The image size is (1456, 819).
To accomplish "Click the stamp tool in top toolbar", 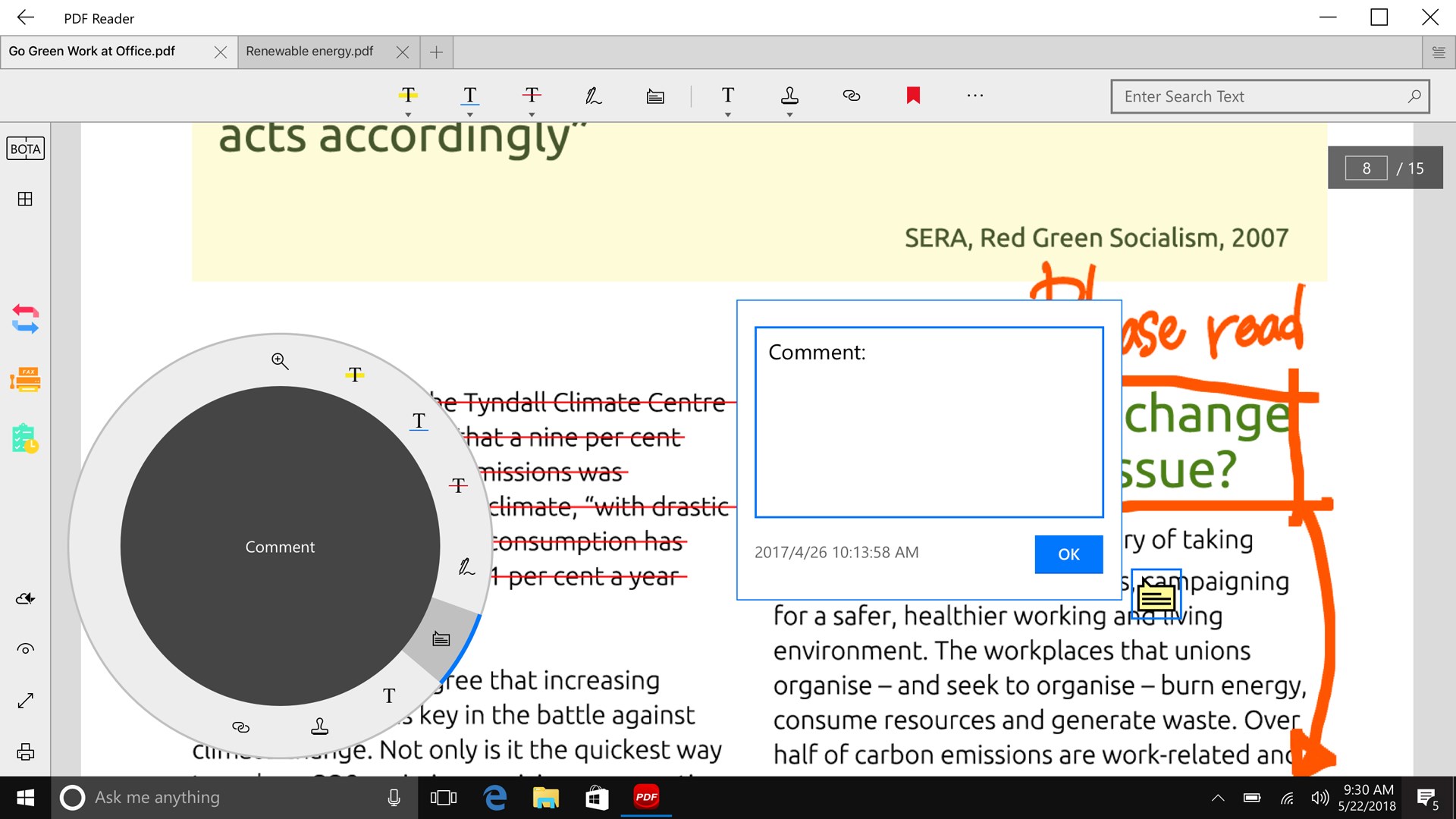I will 789,95.
